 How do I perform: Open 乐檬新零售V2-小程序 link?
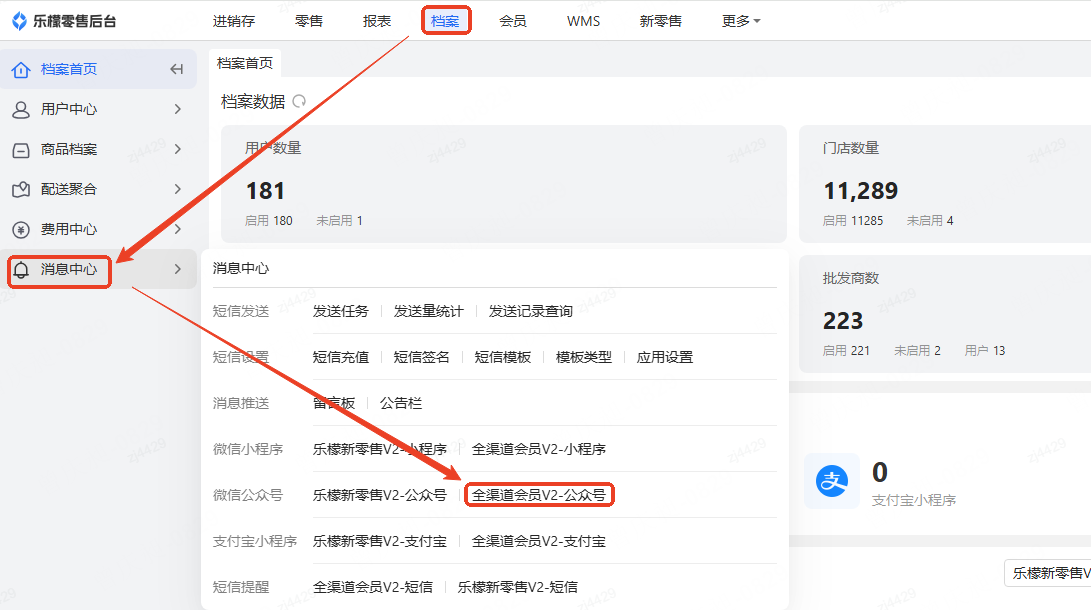pos(380,449)
